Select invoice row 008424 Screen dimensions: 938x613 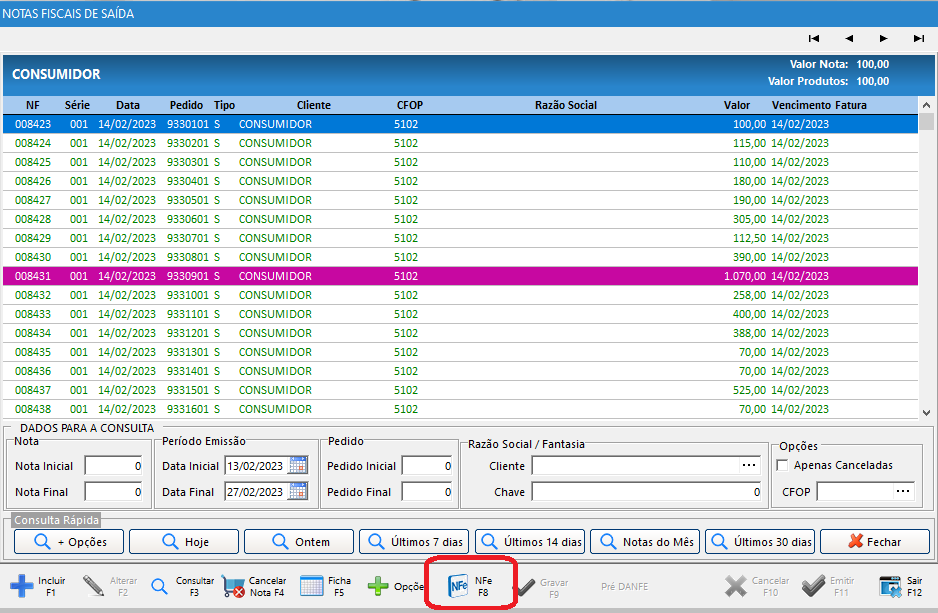(x=461, y=144)
